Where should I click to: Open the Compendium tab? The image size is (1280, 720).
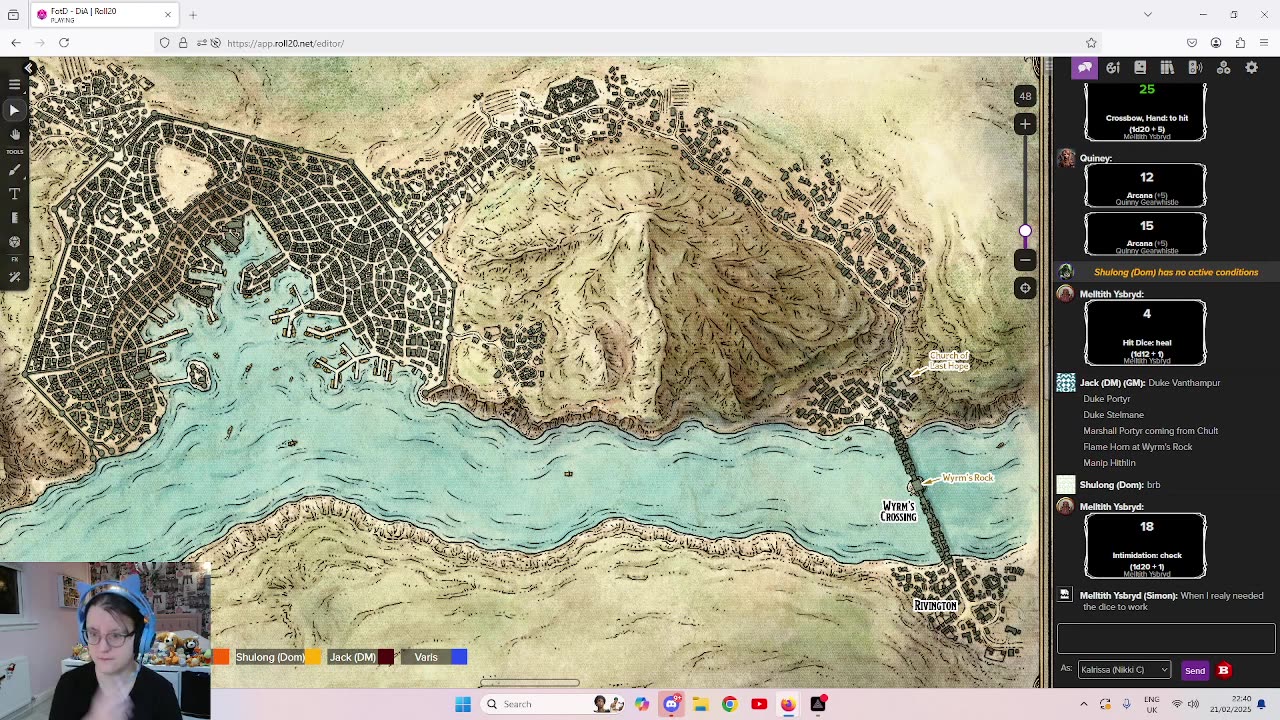(1167, 67)
